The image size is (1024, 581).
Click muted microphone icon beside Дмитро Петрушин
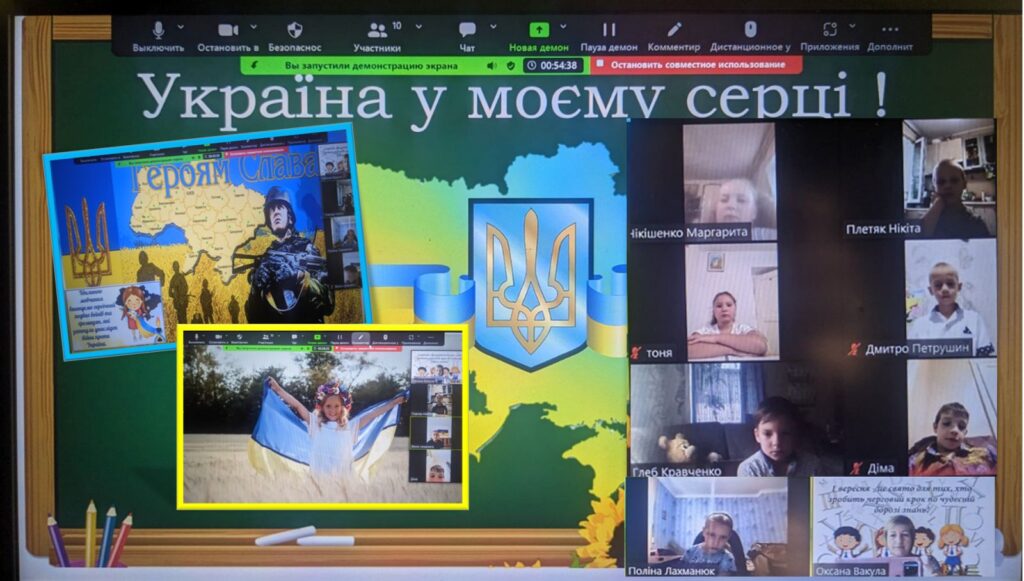click(854, 349)
